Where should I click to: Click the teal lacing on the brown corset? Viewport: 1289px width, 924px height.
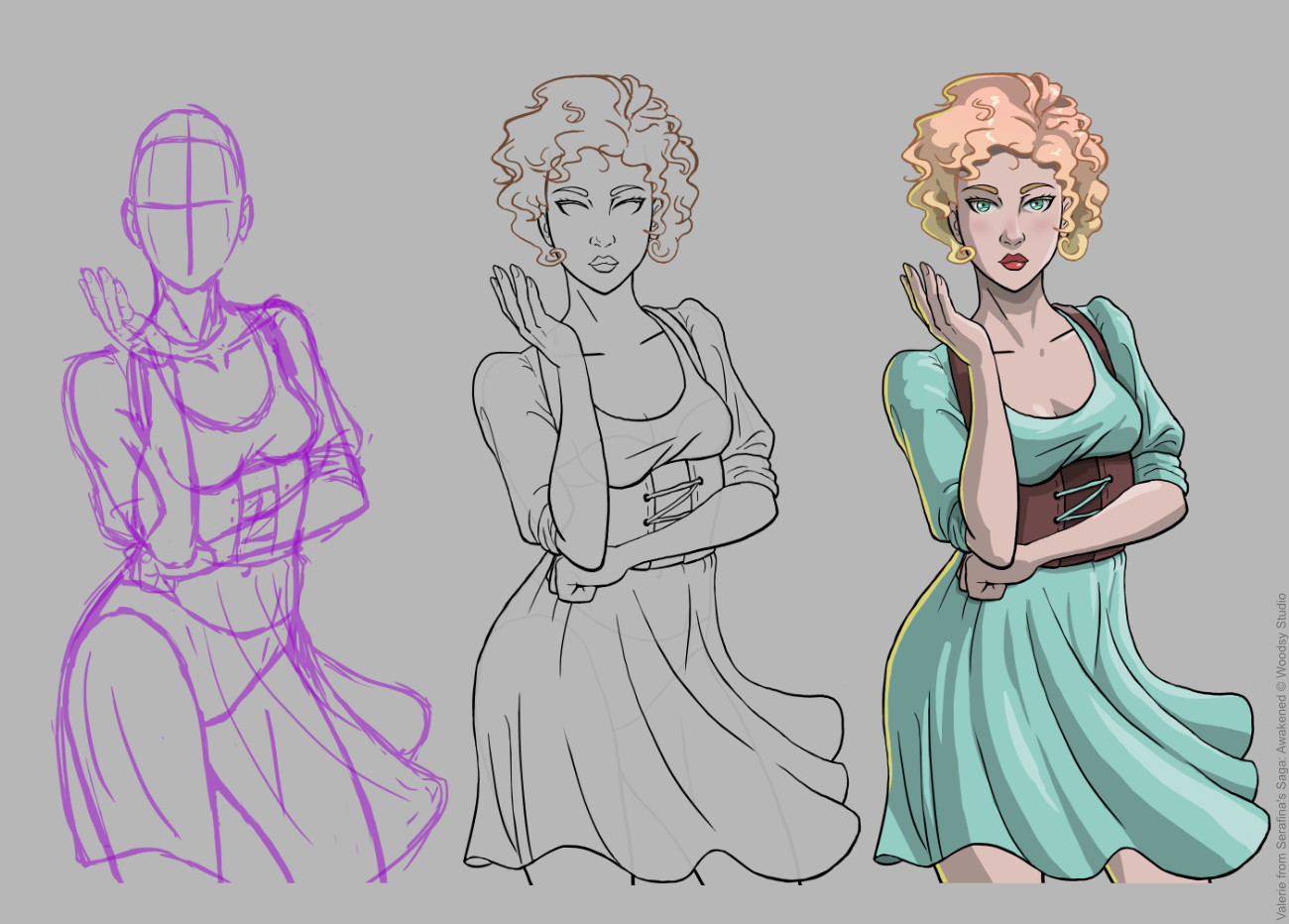(x=1086, y=498)
